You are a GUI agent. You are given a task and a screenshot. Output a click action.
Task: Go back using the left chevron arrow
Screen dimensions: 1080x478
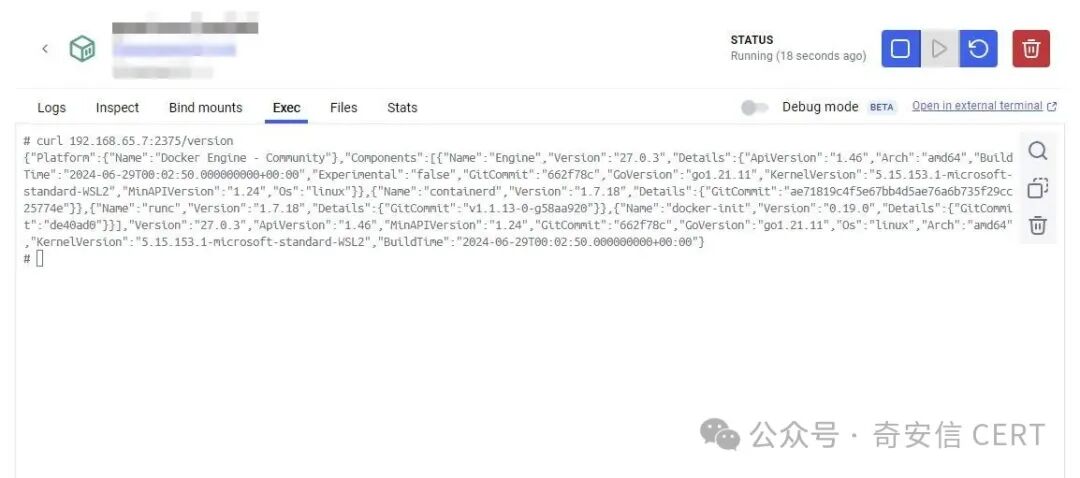45,49
